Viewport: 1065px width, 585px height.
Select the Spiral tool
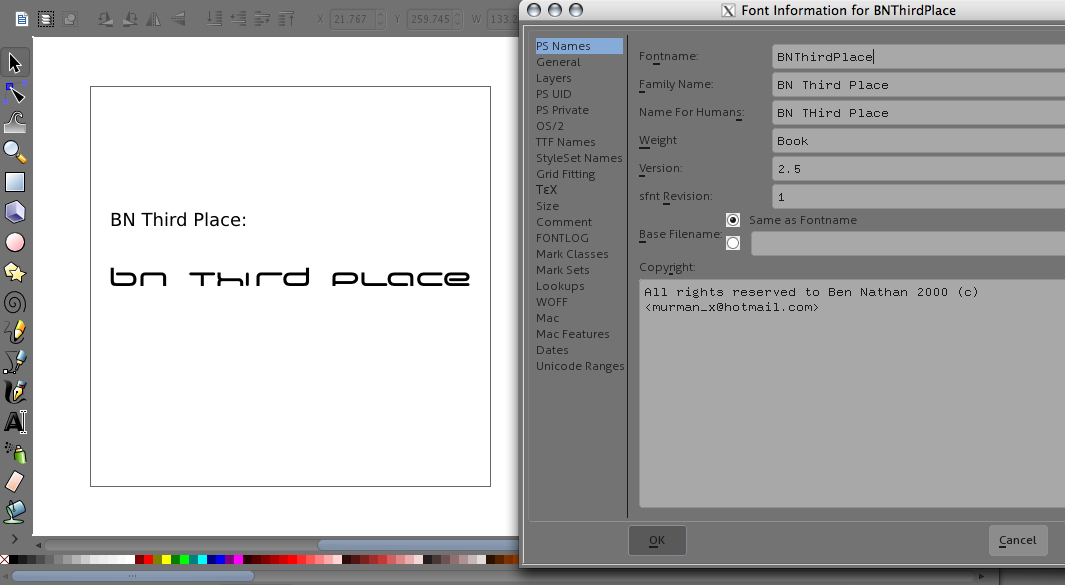pyautogui.click(x=14, y=302)
